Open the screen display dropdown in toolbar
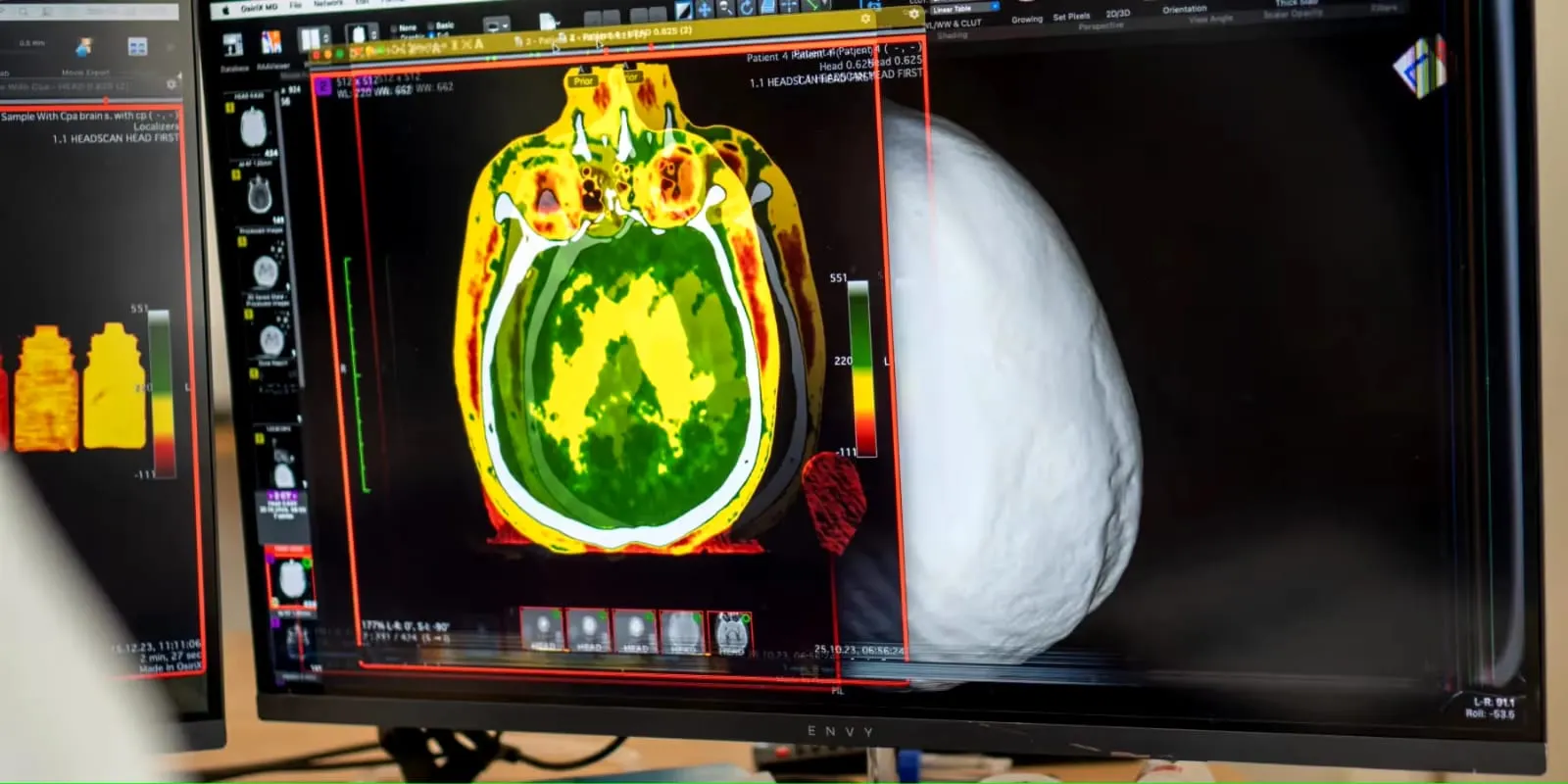This screenshot has width=1568, height=784. point(497,24)
